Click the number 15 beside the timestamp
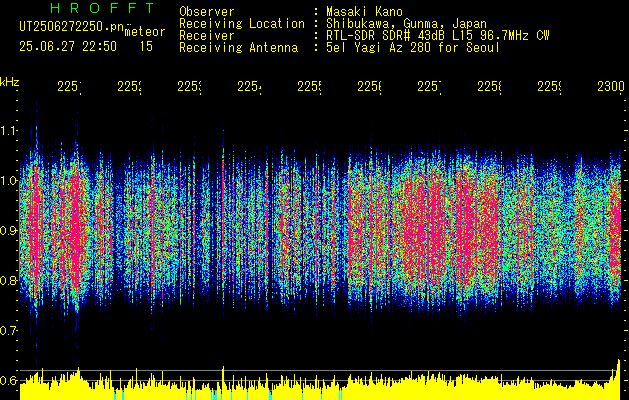 pyautogui.click(x=146, y=47)
